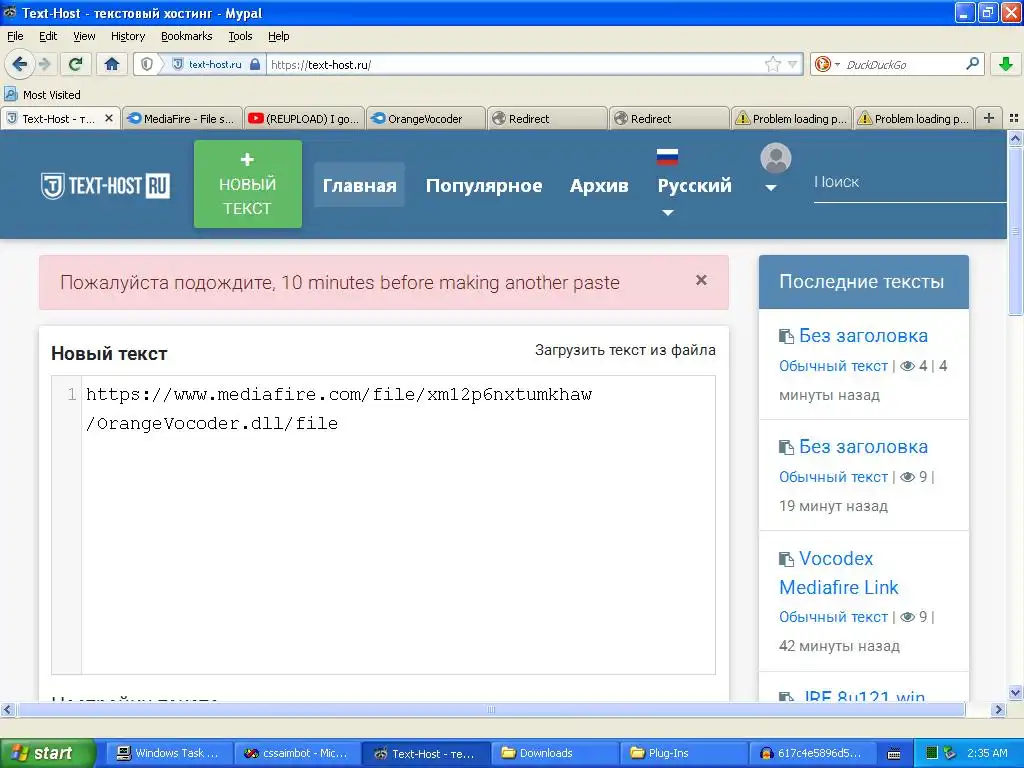Click inside the paste text editor area

click(398, 524)
